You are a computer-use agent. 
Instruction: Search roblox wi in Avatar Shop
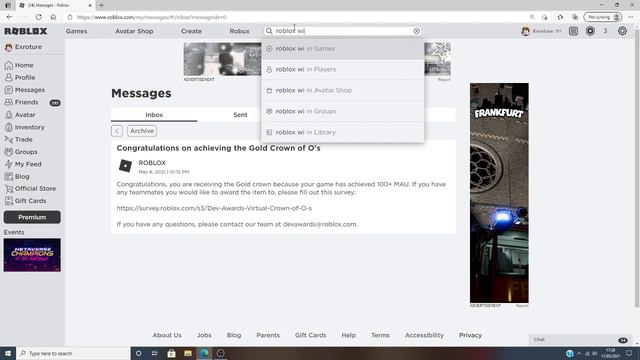pos(342,90)
